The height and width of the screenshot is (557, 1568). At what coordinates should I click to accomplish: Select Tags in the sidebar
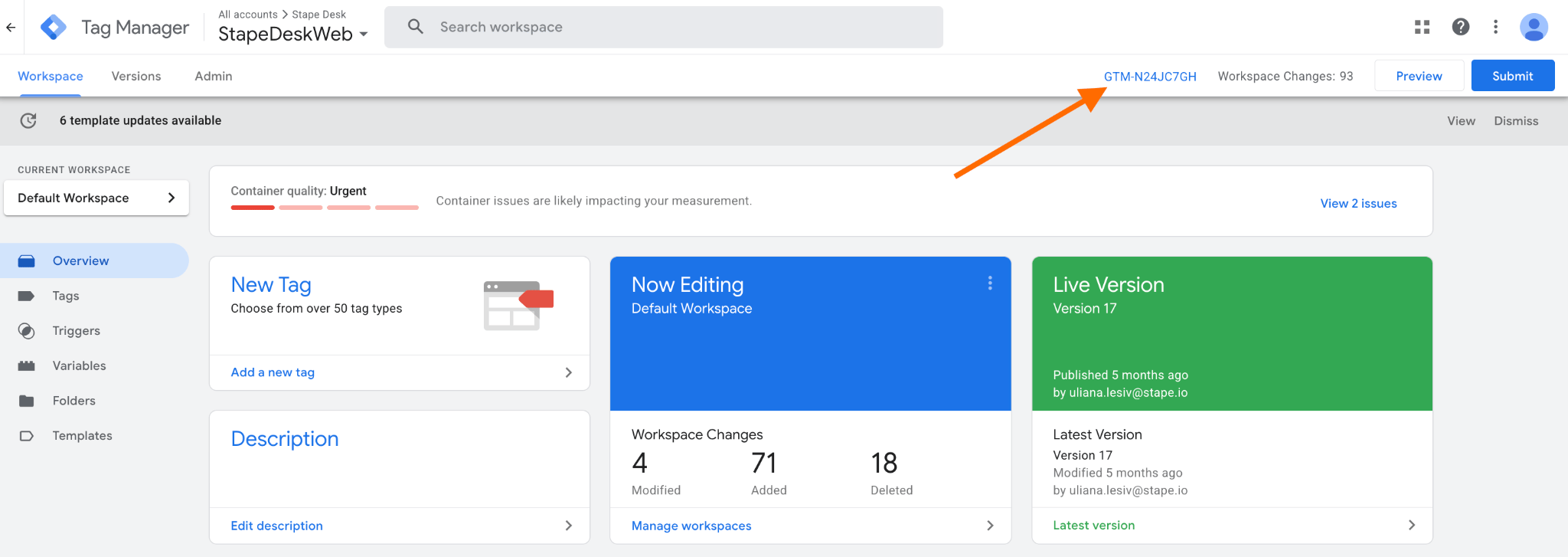point(66,296)
